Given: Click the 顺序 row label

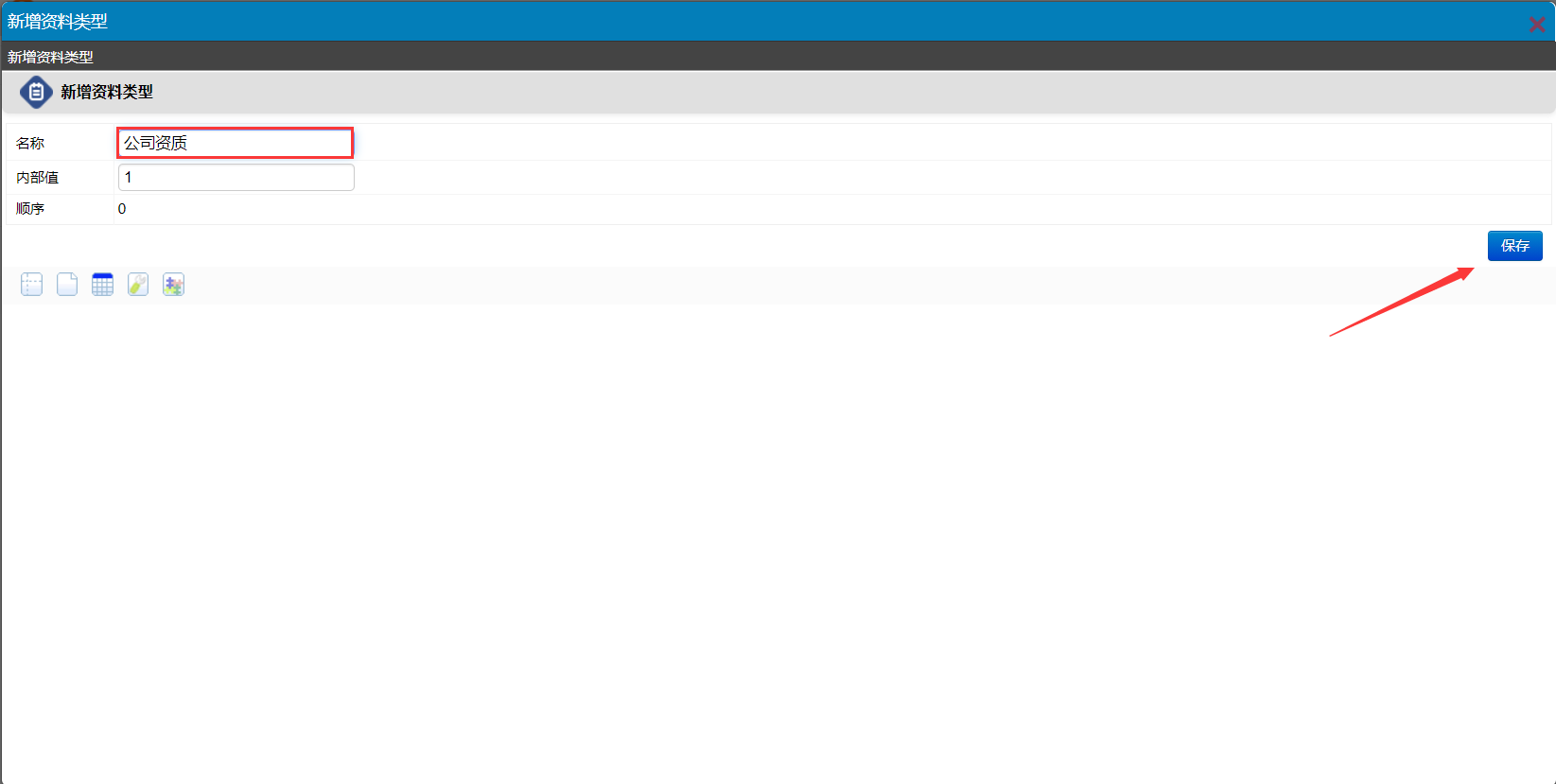Looking at the screenshot, I should 30,209.
